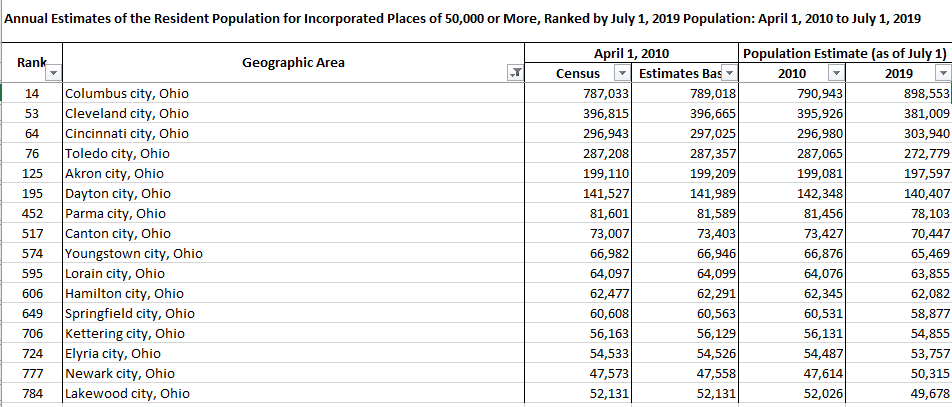
Task: Select the April 1, 2010 header cell
Action: 631,53
